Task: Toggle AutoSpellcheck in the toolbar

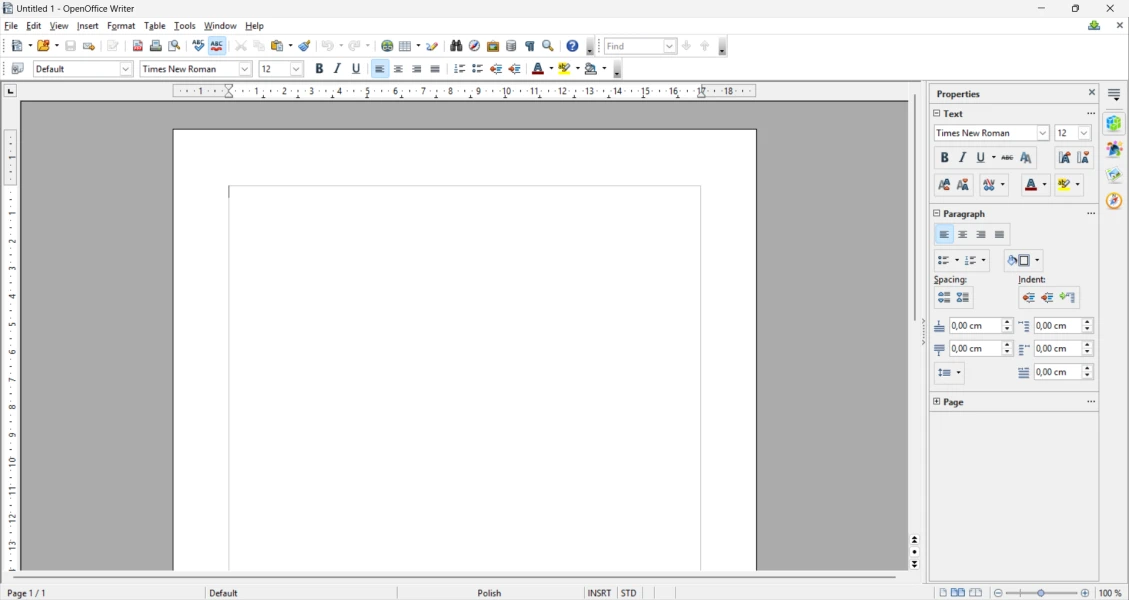Action: (x=217, y=46)
